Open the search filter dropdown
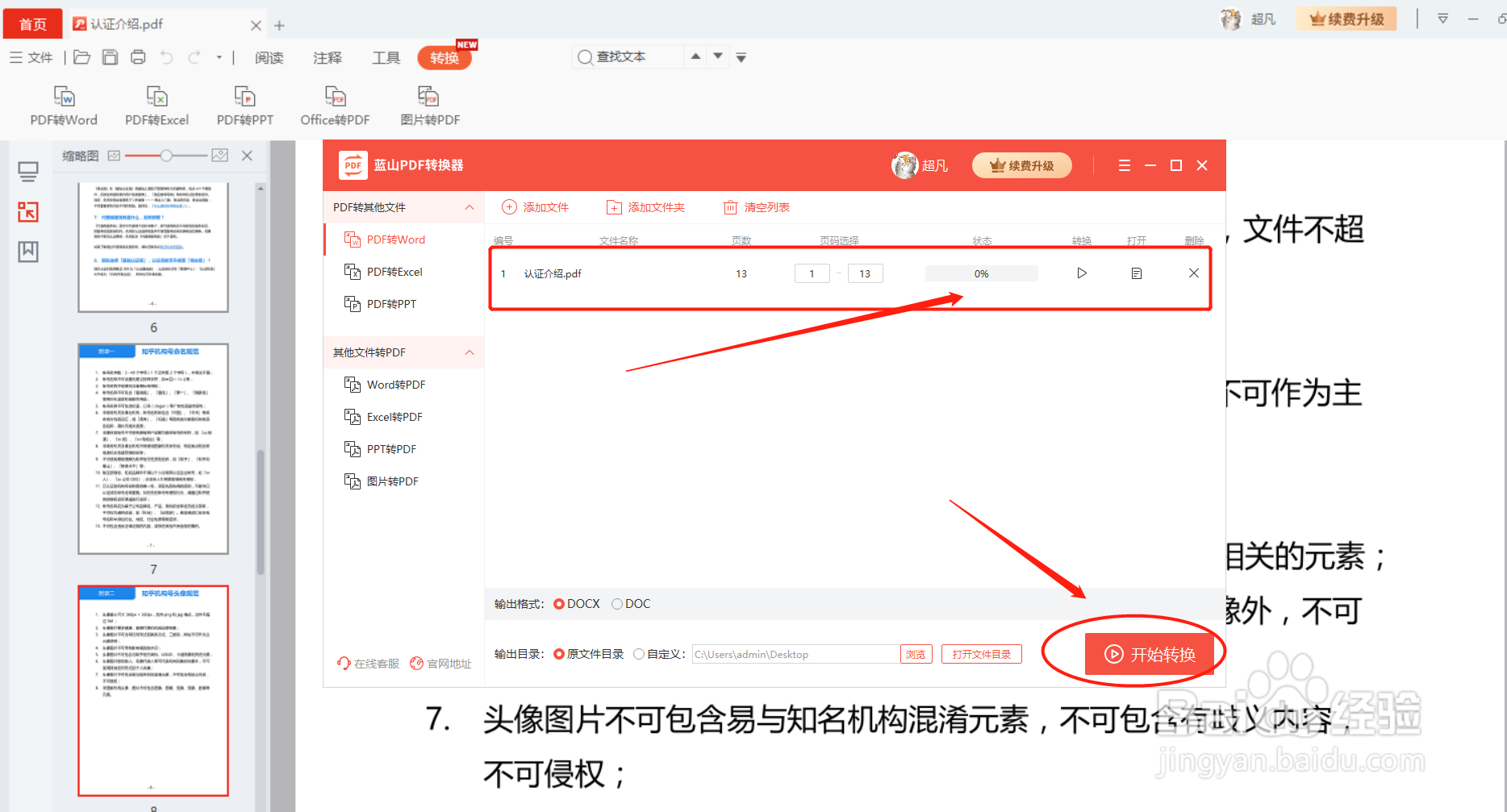Viewport: 1507px width, 812px height. (x=740, y=56)
